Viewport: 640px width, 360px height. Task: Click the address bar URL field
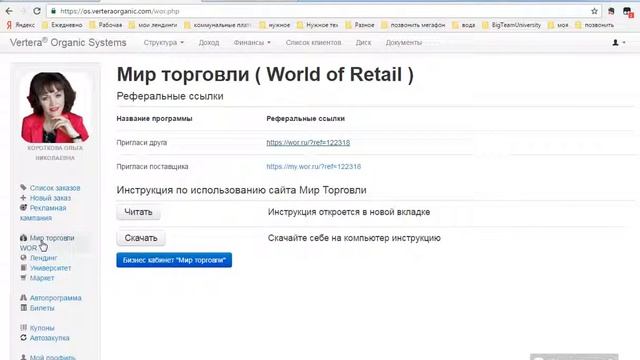click(318, 11)
